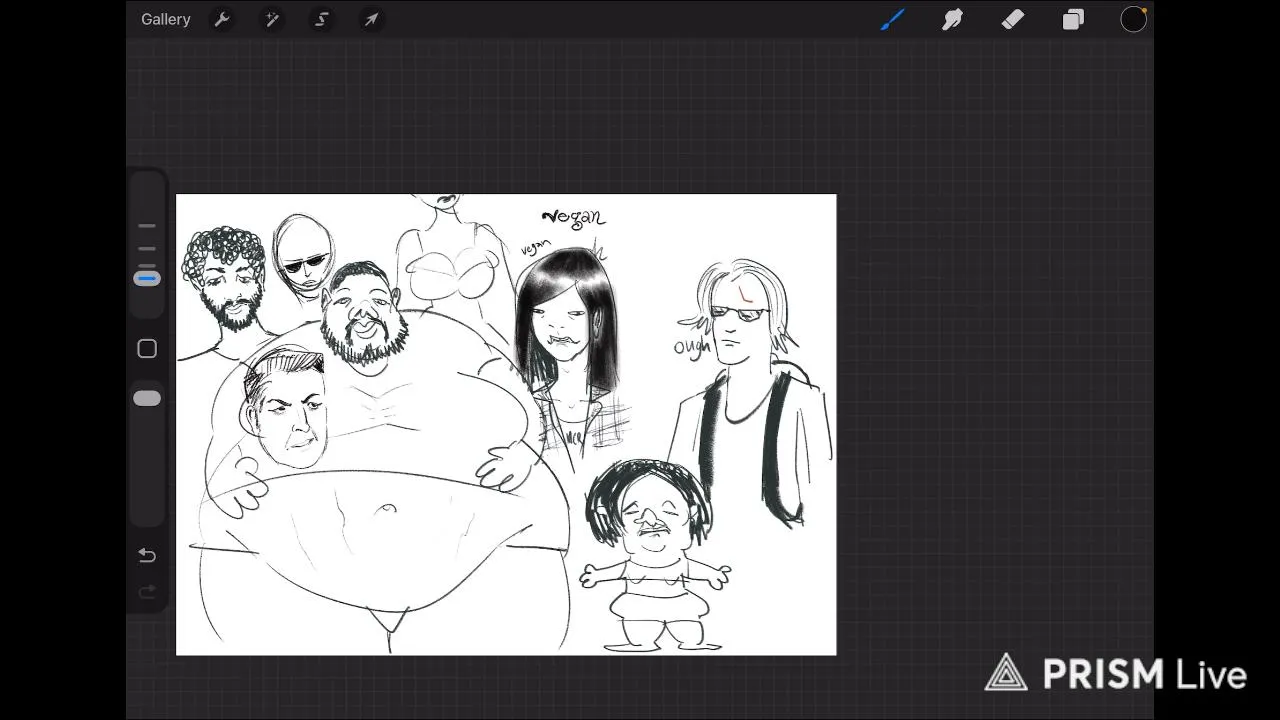
Task: Tap the square modify button in sidebar
Action: [x=147, y=349]
